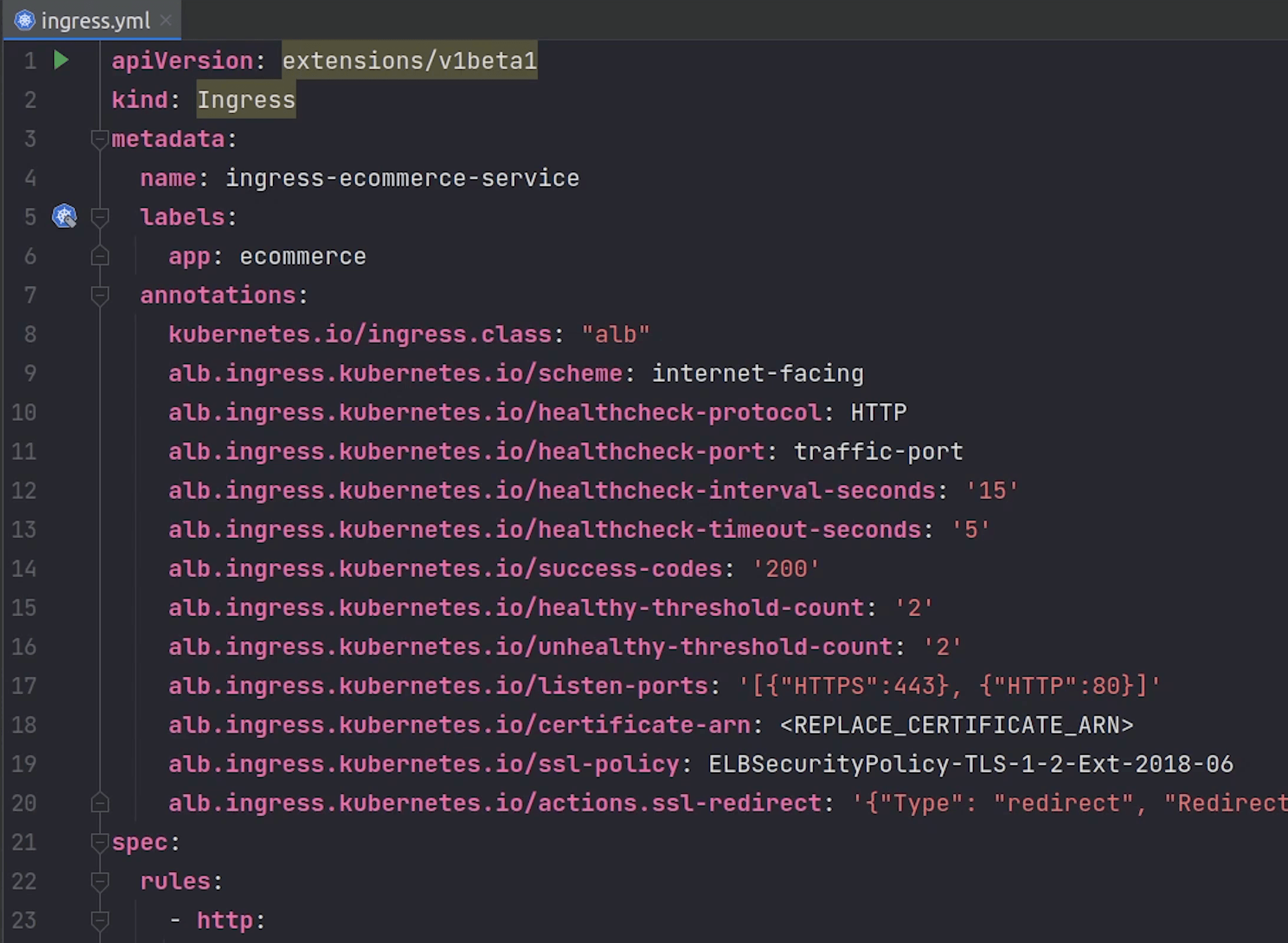This screenshot has width=1288, height=943.
Task: Collapse the annotations block fold marker
Action: (x=99, y=296)
